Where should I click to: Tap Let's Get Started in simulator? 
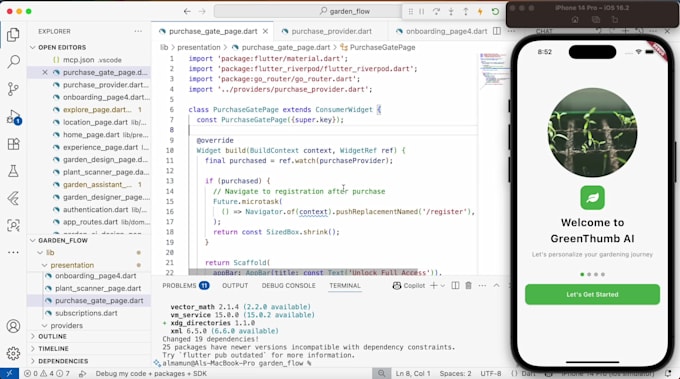point(592,294)
